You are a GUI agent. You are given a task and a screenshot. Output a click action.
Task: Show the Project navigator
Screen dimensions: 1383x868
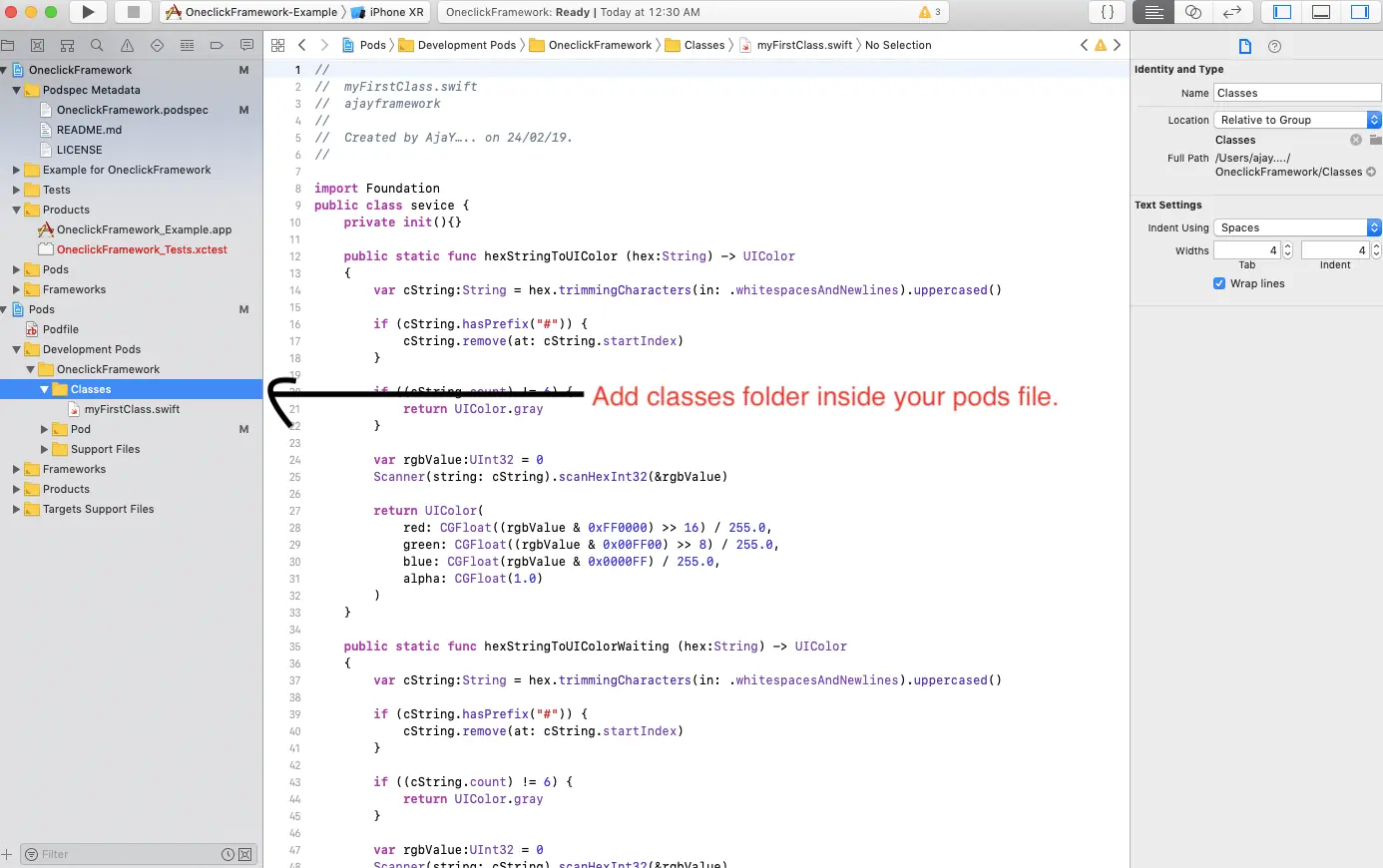tap(8, 45)
